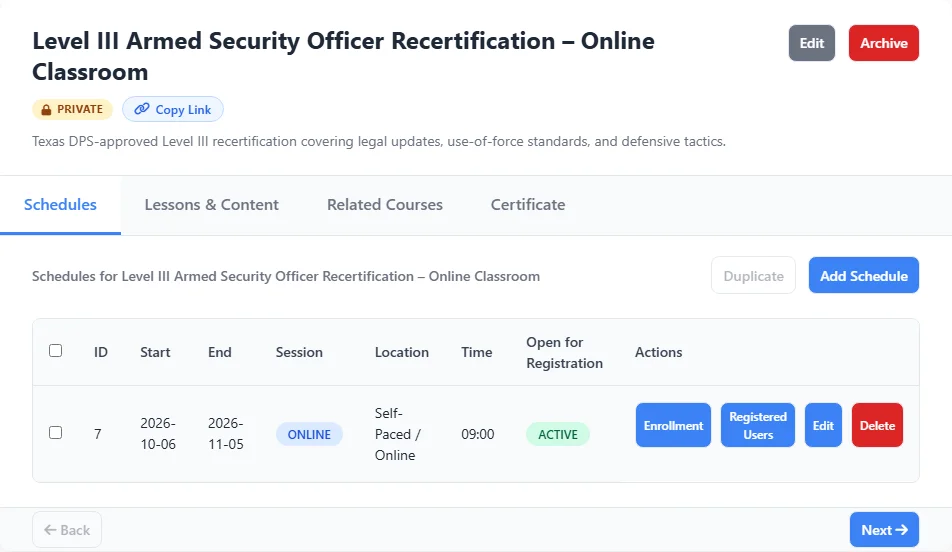Tick the select-all checkbox in table header
This screenshot has width=952, height=552.
pos(55,350)
